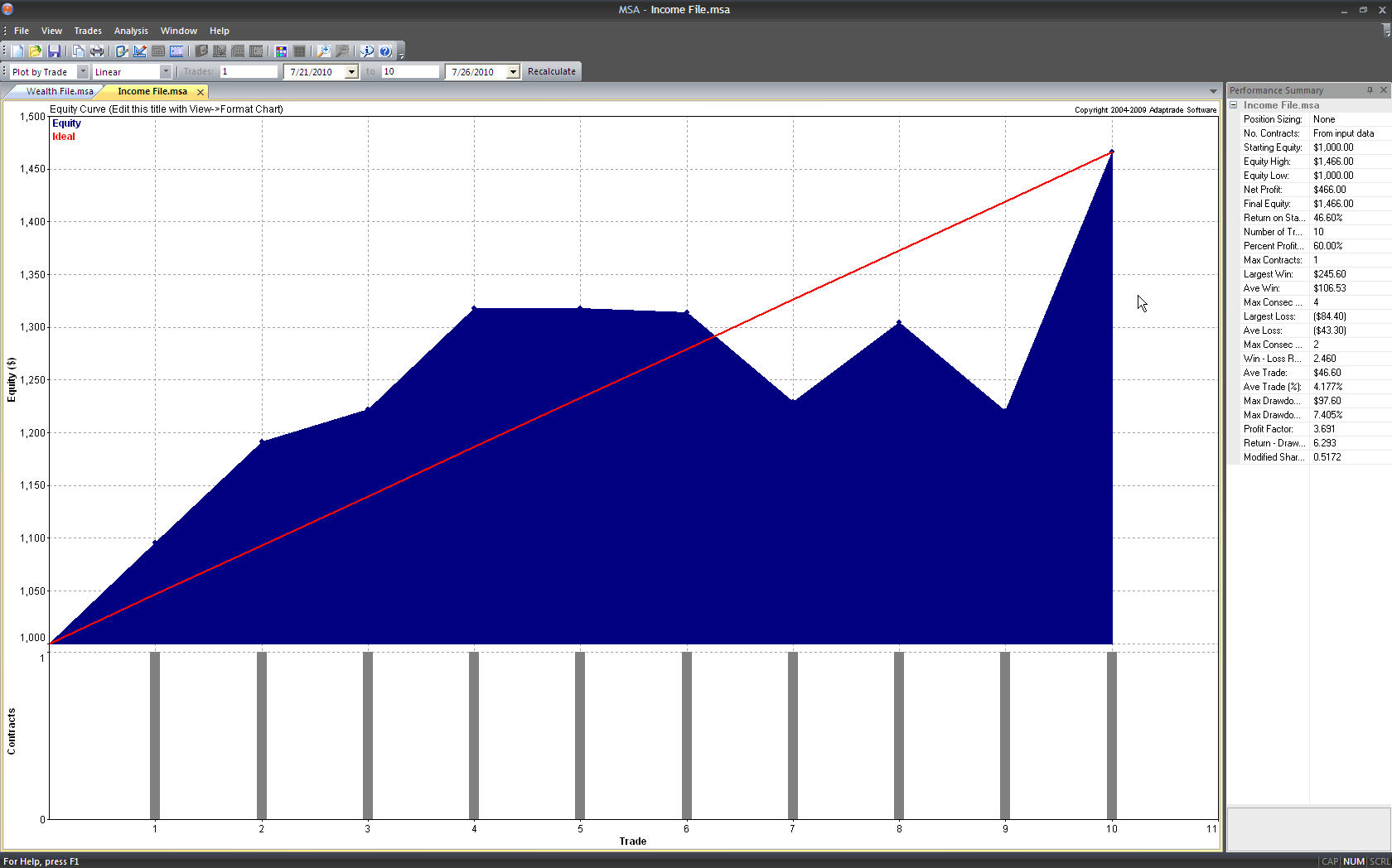The height and width of the screenshot is (868, 1392).
Task: Click the Starting Equity value $1,000.00
Action: click(x=1333, y=147)
